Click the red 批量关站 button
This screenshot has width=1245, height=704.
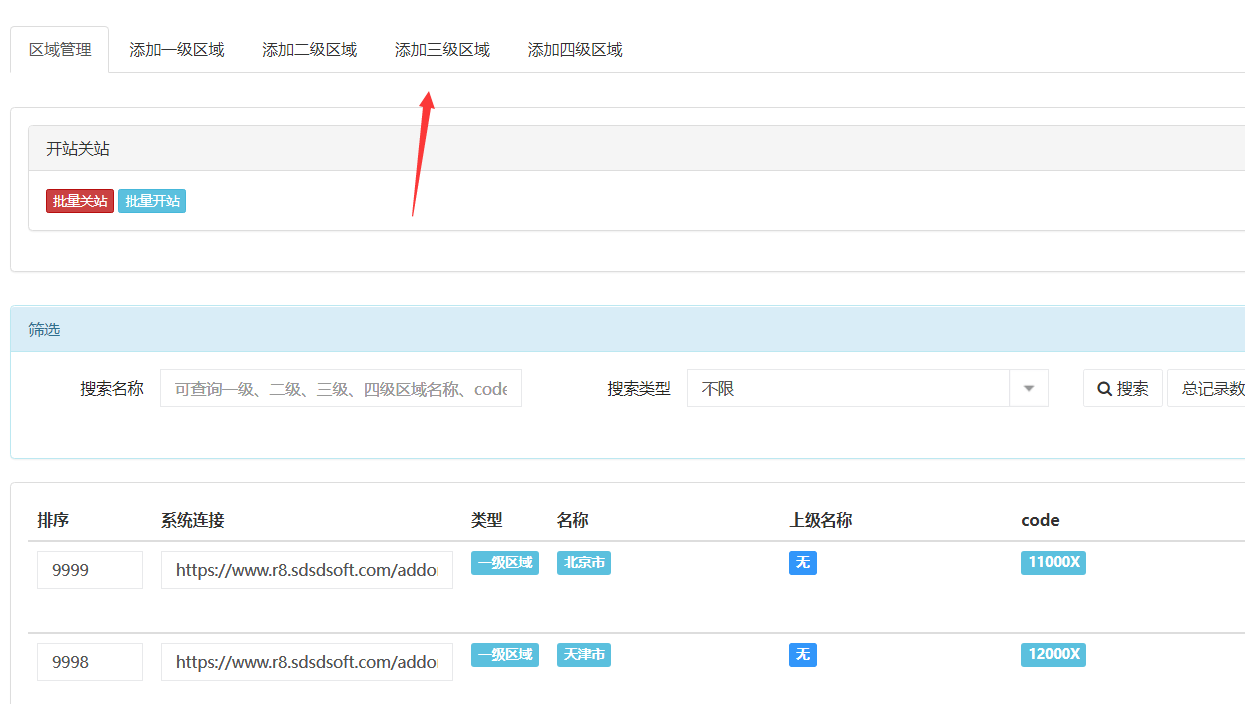(80, 201)
